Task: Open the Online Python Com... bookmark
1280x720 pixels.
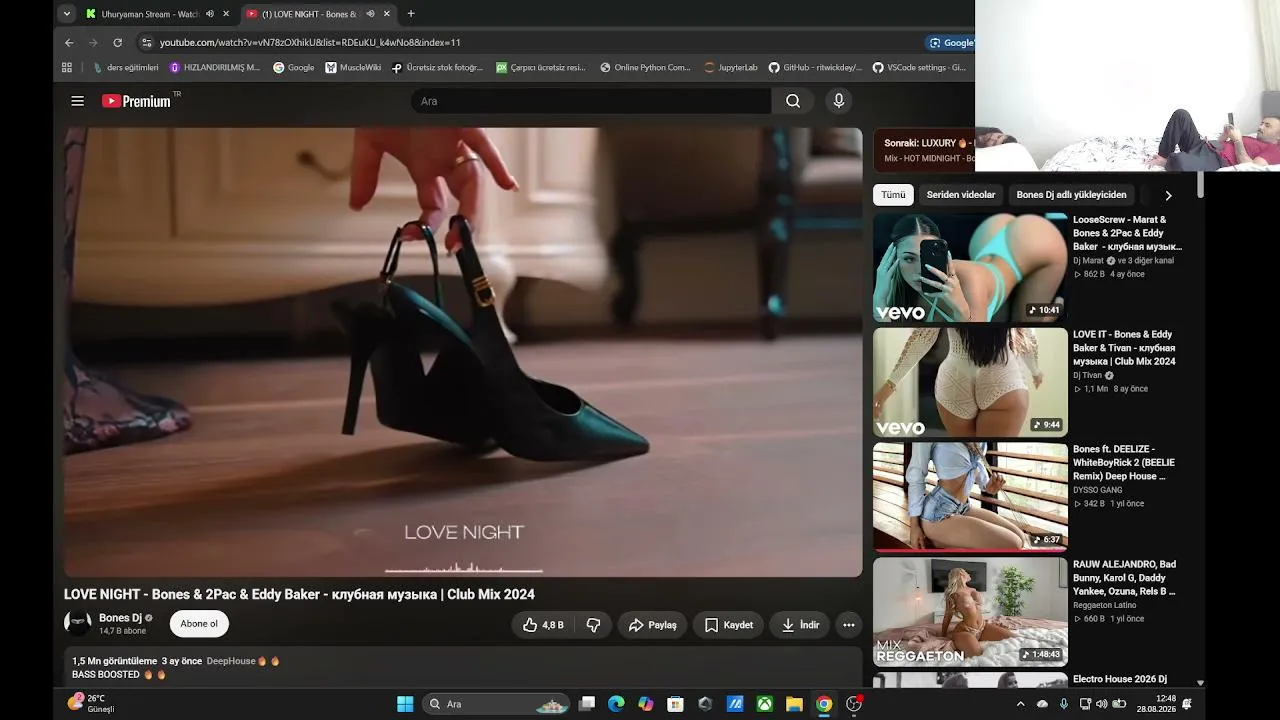Action: [x=645, y=68]
